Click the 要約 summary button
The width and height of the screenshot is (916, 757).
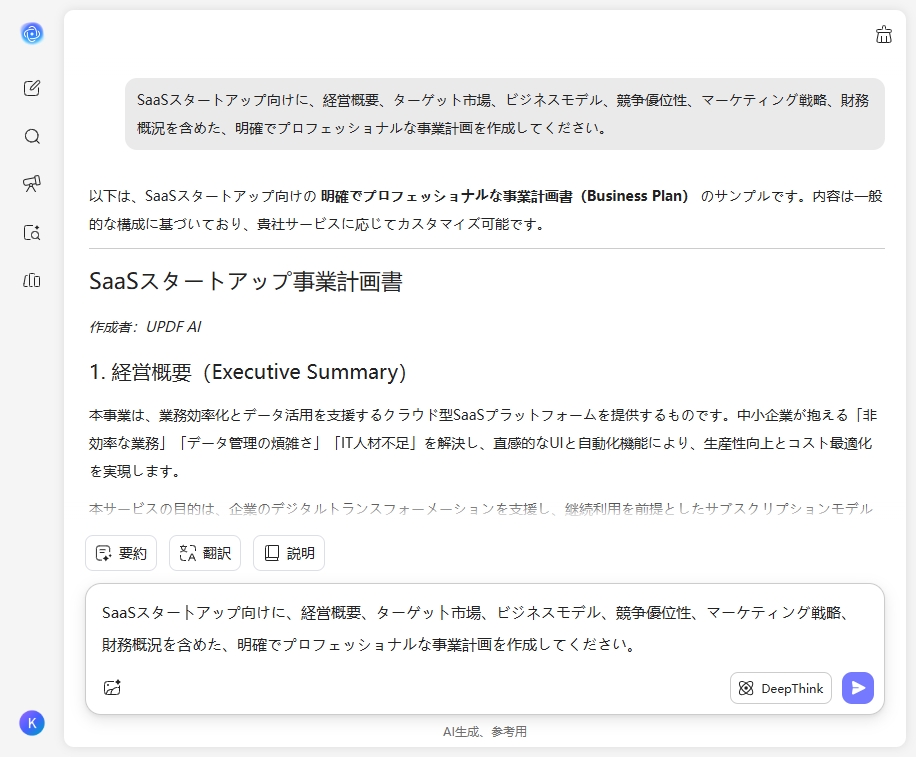120,553
